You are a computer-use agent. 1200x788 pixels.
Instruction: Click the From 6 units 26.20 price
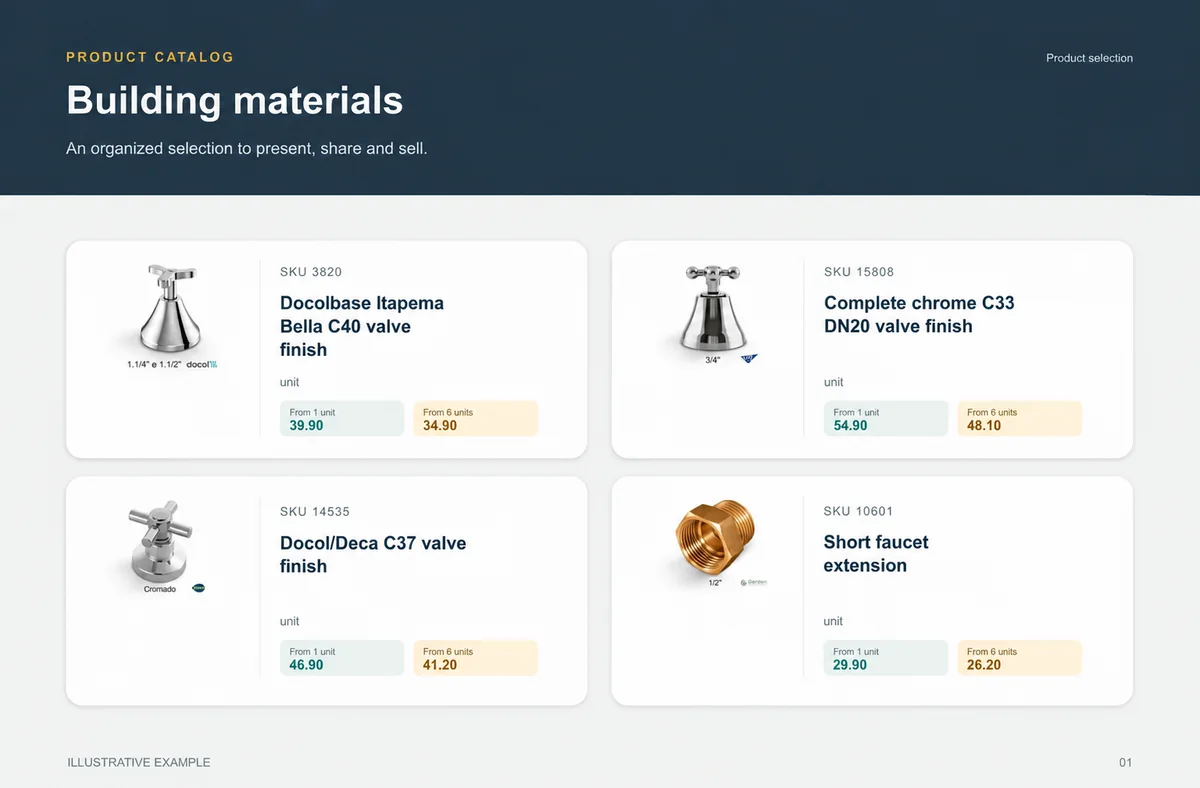coord(1020,658)
